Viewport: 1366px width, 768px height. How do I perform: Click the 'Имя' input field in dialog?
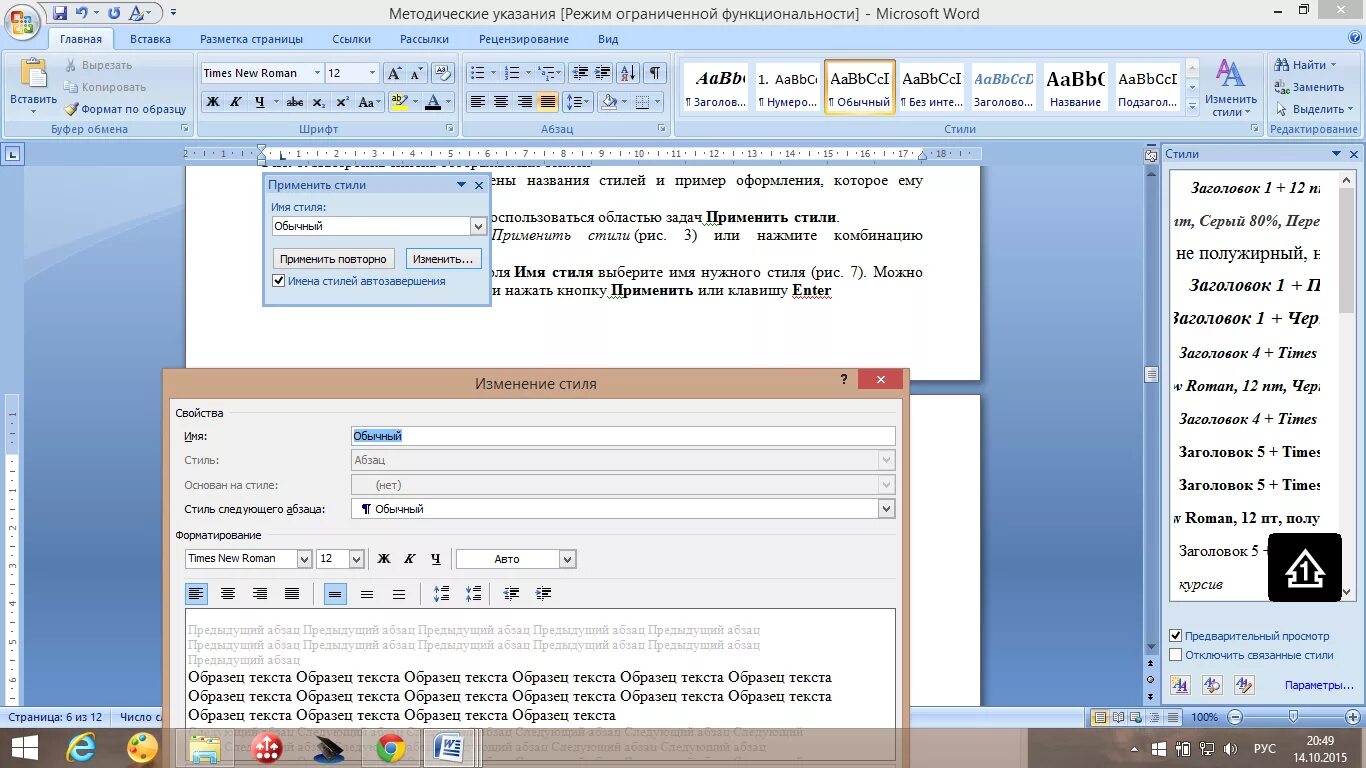623,436
